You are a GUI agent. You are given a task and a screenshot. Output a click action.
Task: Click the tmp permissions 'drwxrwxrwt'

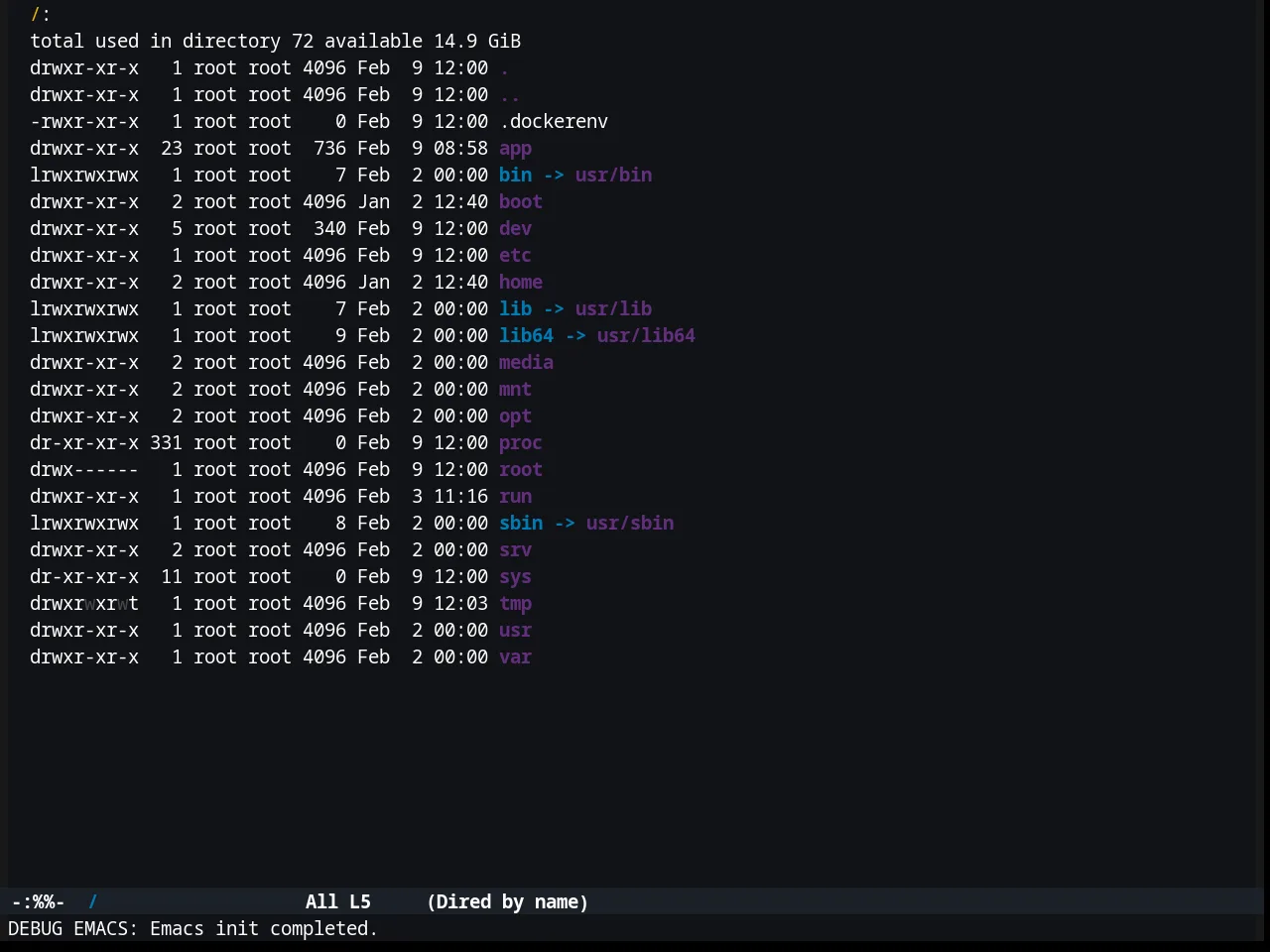point(84,603)
